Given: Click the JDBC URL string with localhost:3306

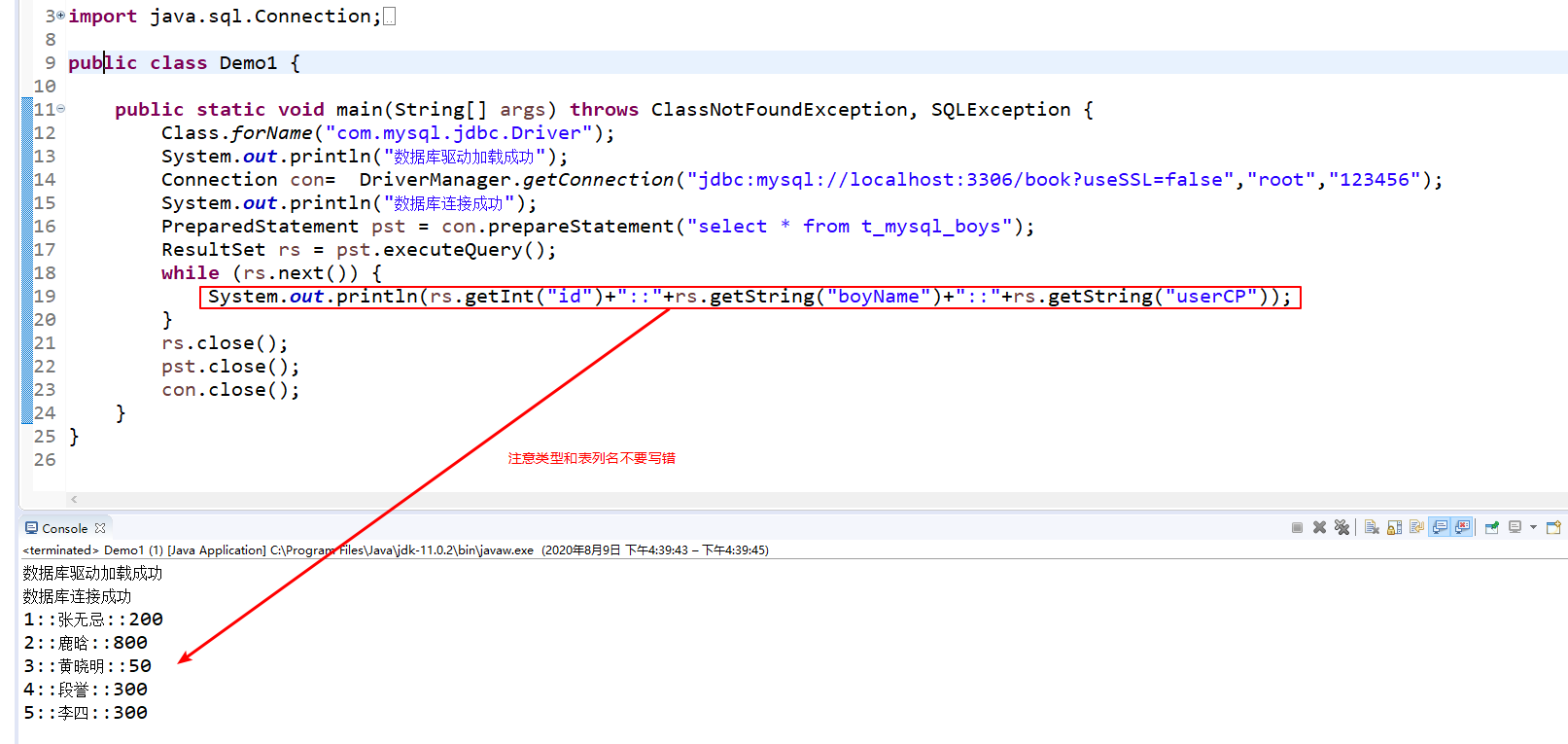Looking at the screenshot, I should click(960, 179).
